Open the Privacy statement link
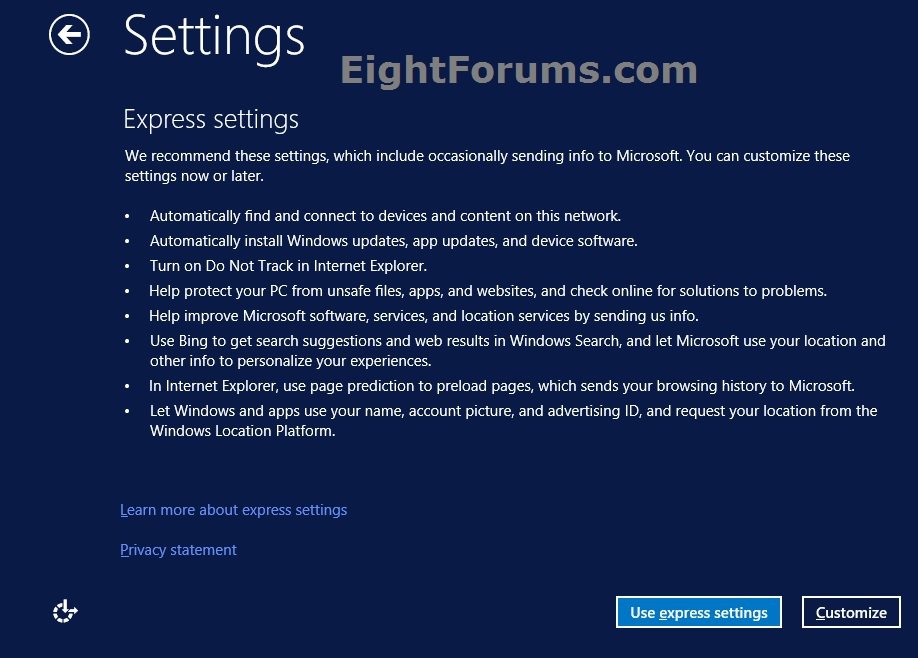Viewport: 918px width, 658px height. (x=178, y=550)
